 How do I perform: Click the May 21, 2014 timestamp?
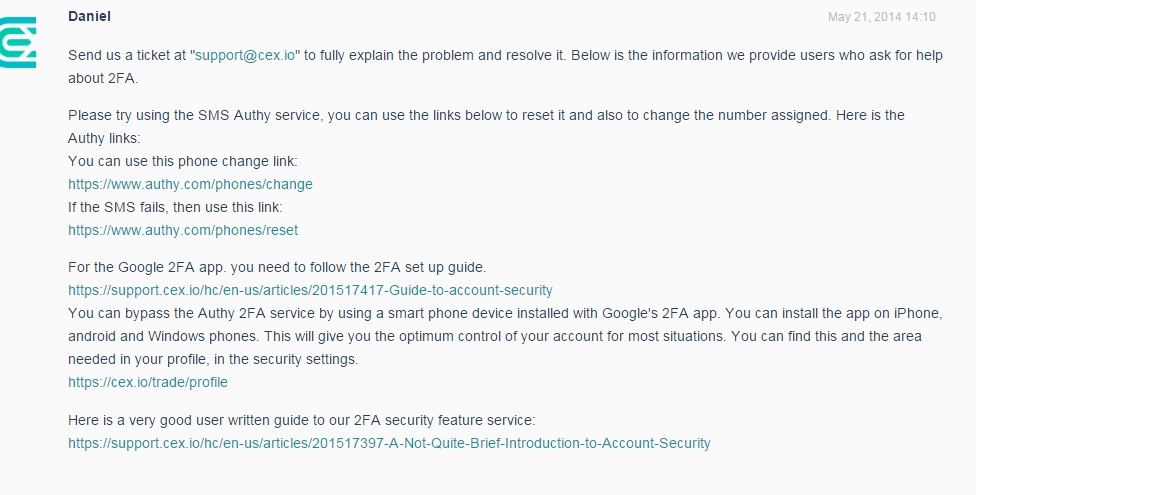[x=881, y=17]
